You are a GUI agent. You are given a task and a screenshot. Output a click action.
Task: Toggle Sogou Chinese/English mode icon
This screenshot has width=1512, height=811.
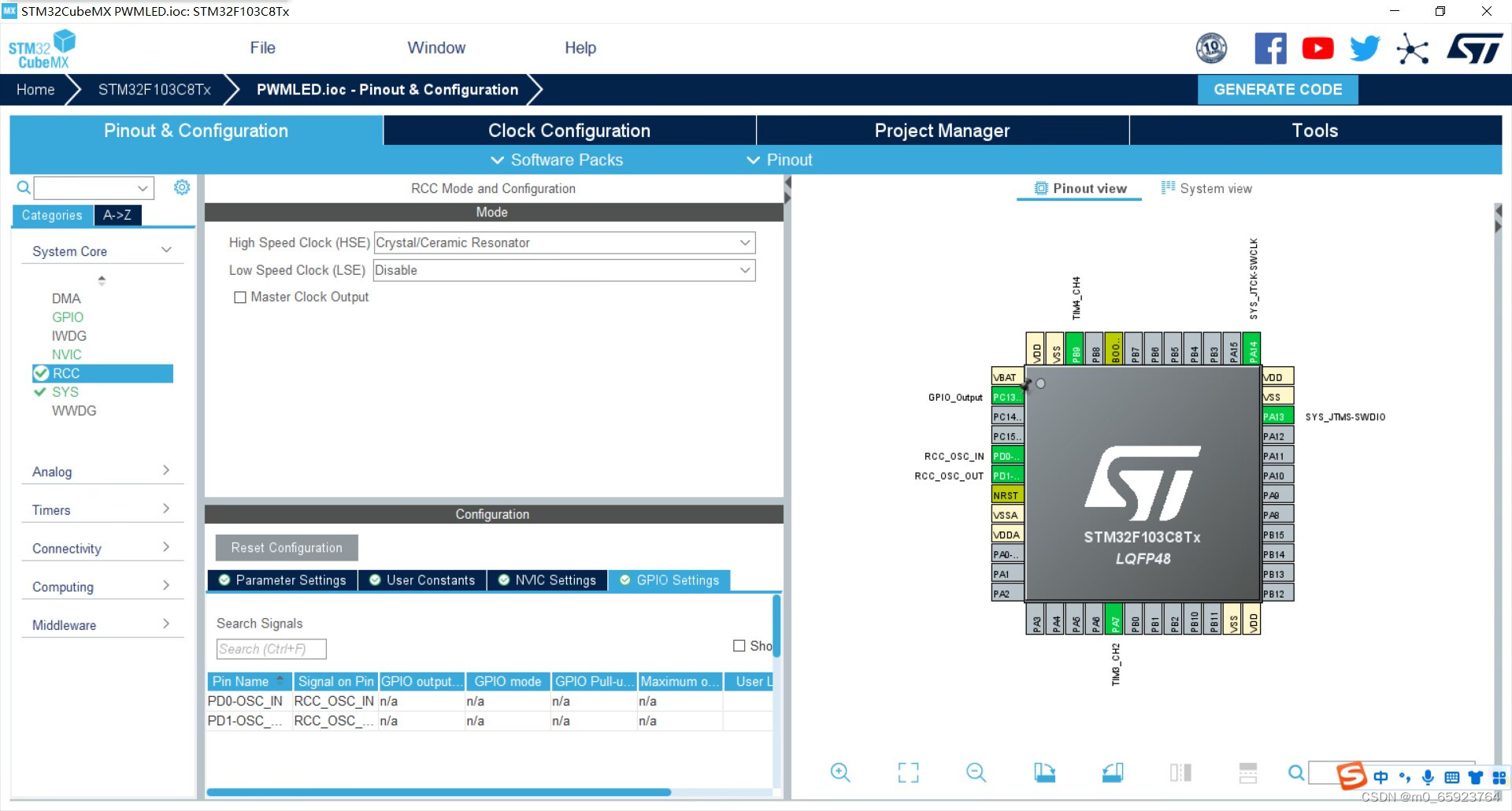click(1380, 777)
